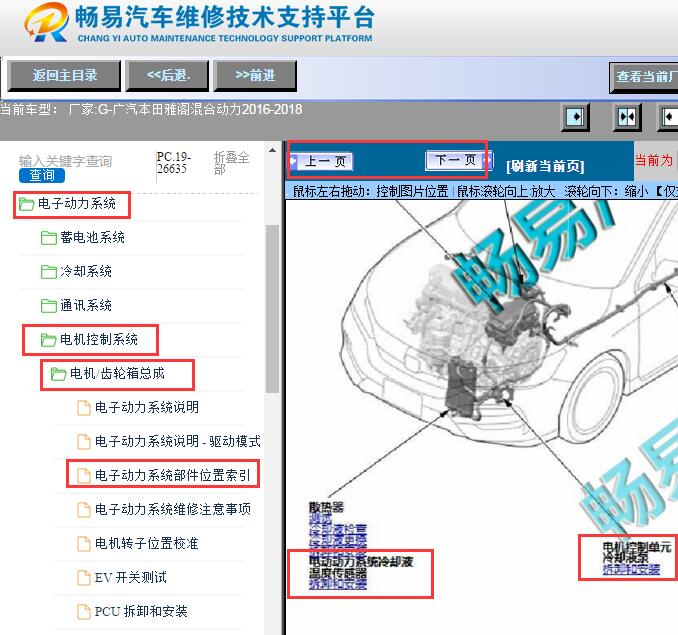Click the 返回主目录 button
Viewport: 678px width, 635px height.
[64, 76]
